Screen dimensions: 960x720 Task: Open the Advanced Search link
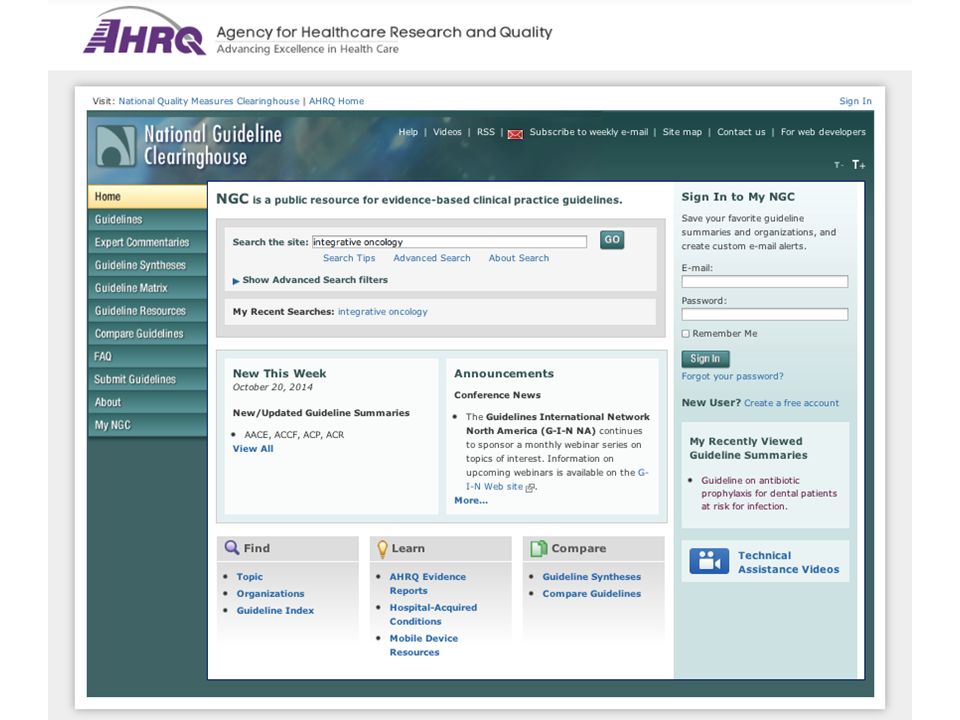click(432, 258)
